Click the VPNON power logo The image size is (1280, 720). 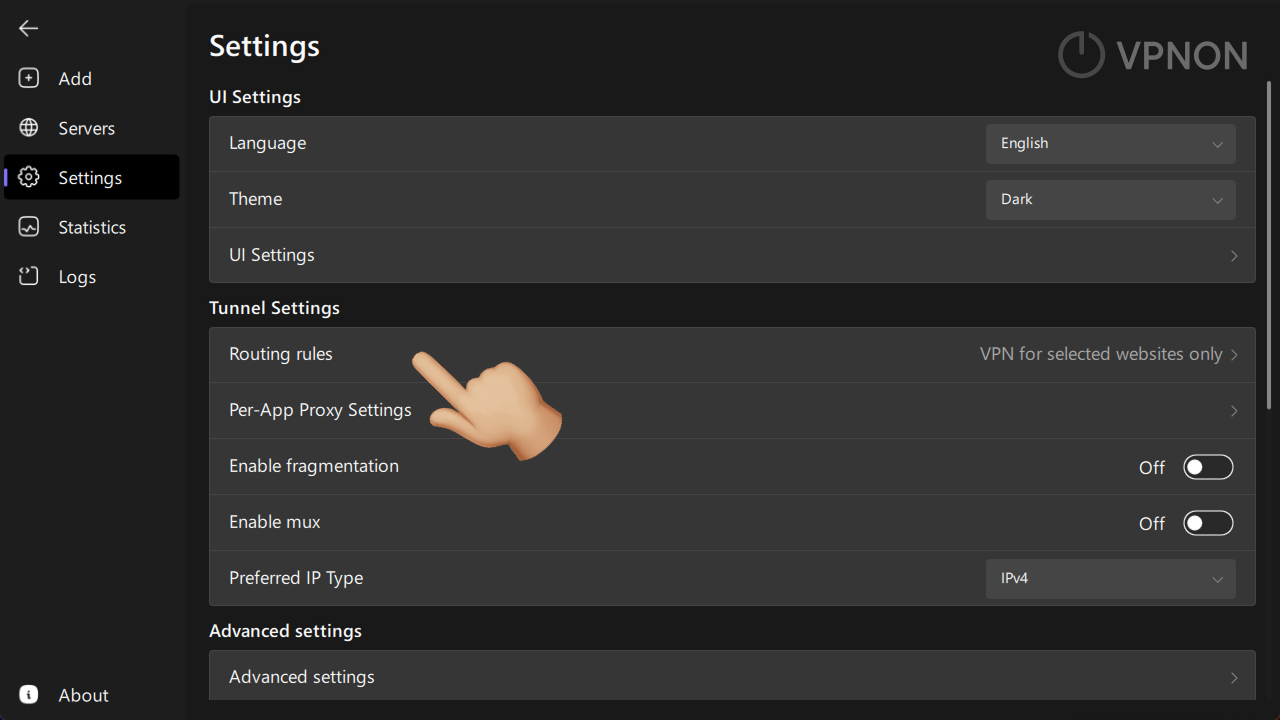tap(1081, 55)
